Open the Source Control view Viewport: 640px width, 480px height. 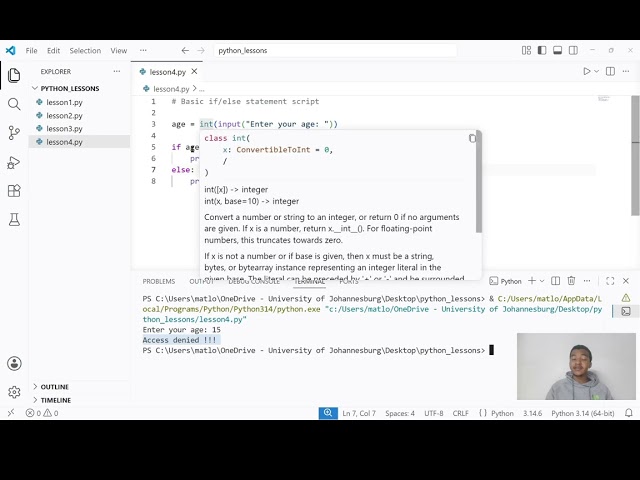14,133
